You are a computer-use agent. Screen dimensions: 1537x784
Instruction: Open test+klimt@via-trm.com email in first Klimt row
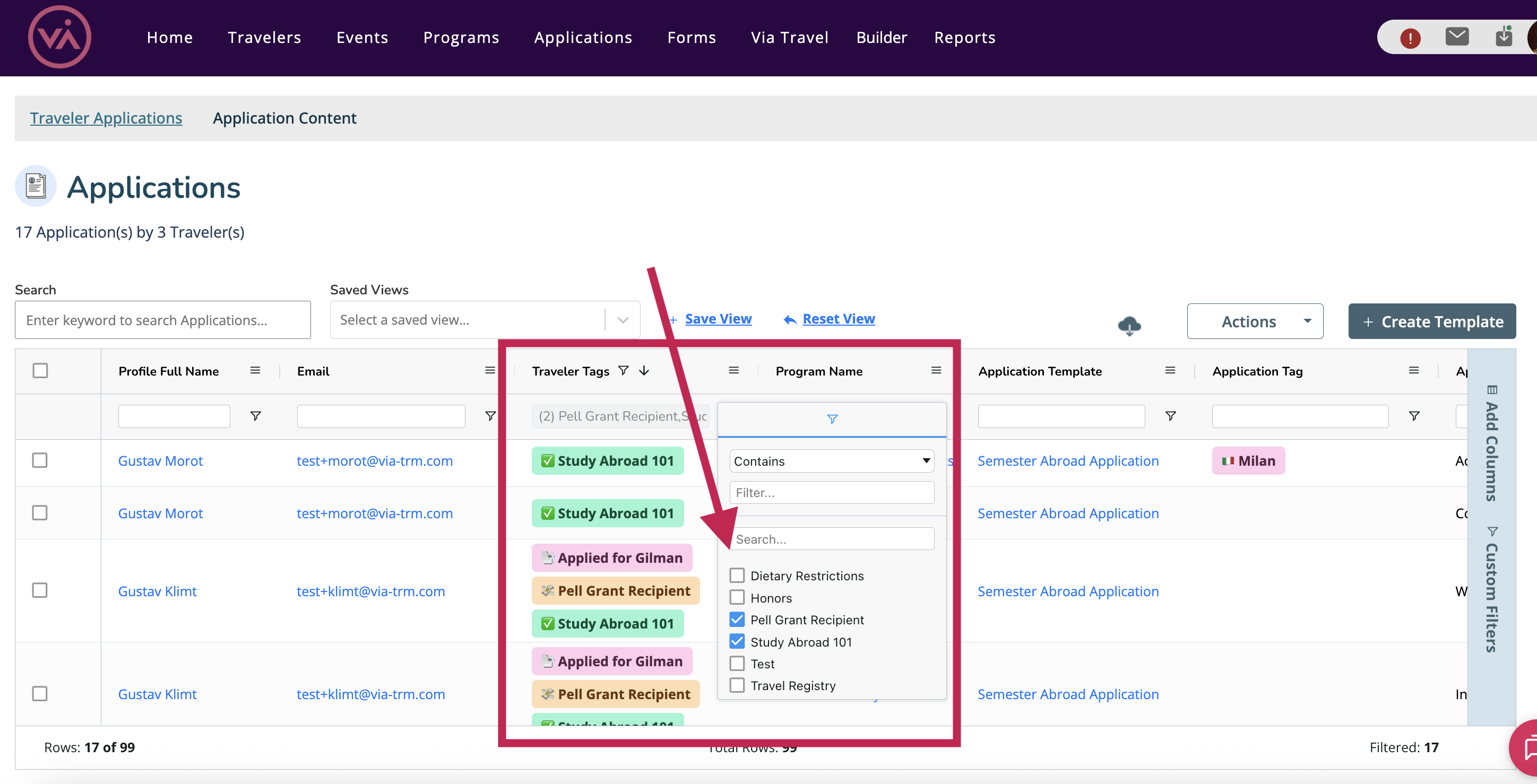click(370, 591)
